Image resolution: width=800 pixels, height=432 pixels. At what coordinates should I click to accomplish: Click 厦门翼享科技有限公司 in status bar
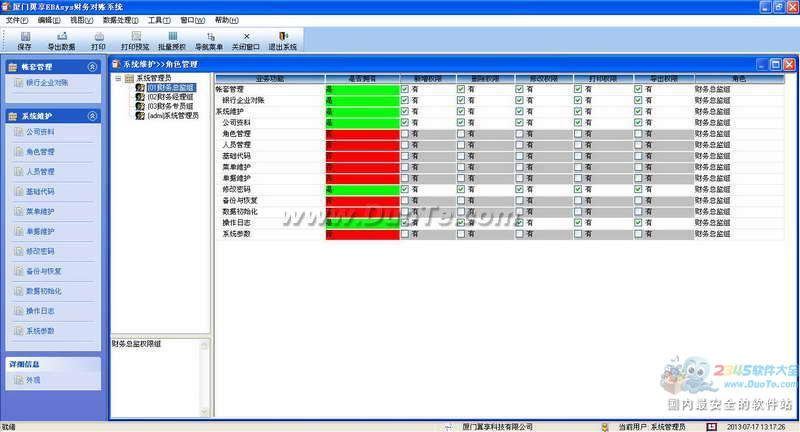tap(497, 427)
